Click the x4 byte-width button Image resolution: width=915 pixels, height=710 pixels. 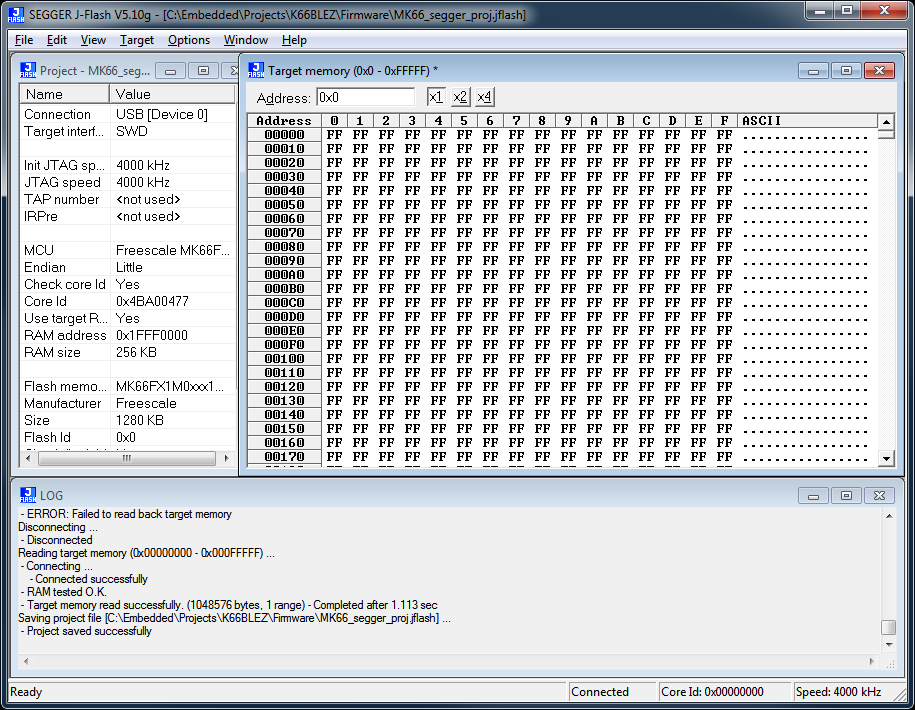pyautogui.click(x=484, y=97)
